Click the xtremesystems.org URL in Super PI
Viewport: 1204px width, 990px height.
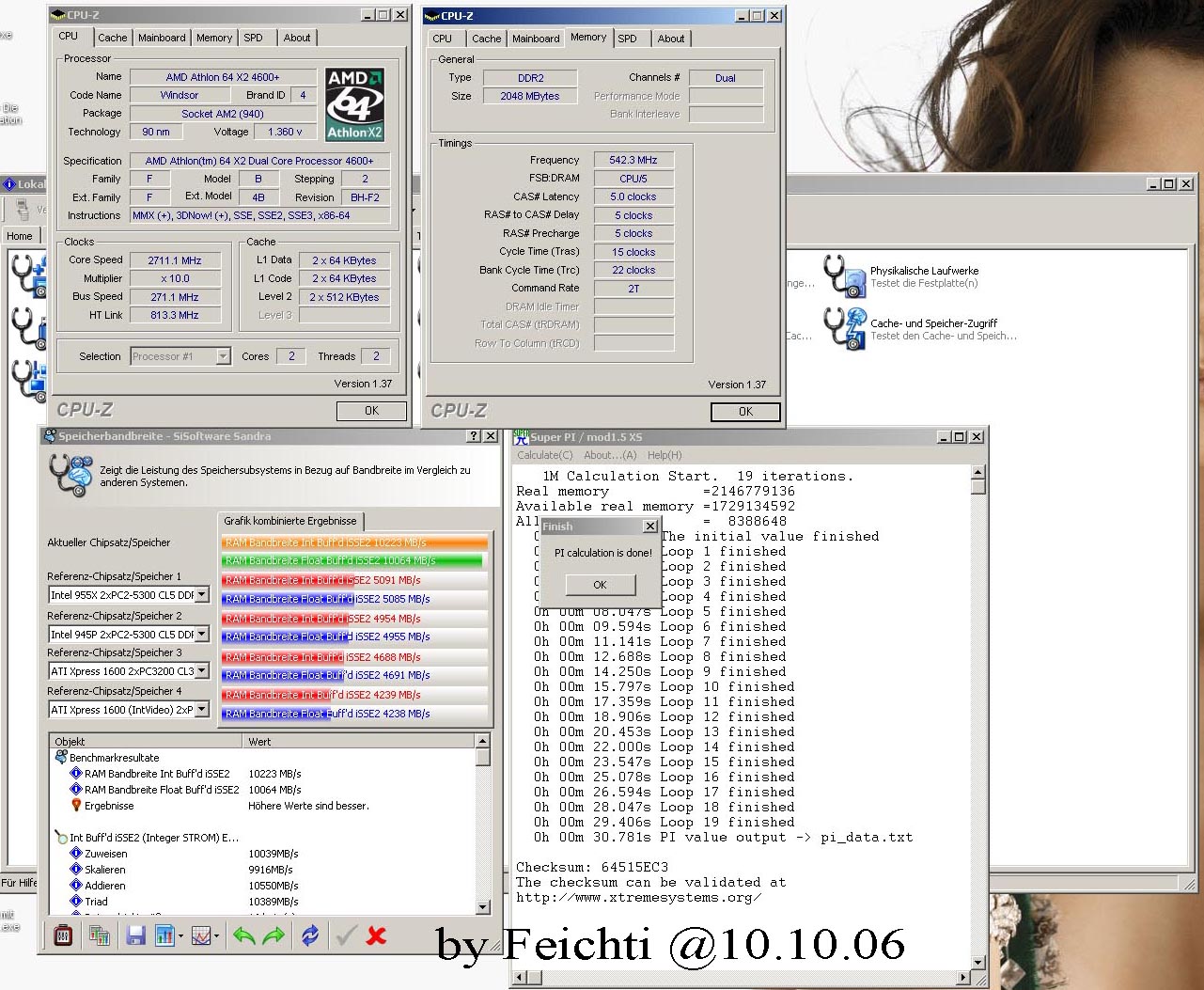click(639, 897)
